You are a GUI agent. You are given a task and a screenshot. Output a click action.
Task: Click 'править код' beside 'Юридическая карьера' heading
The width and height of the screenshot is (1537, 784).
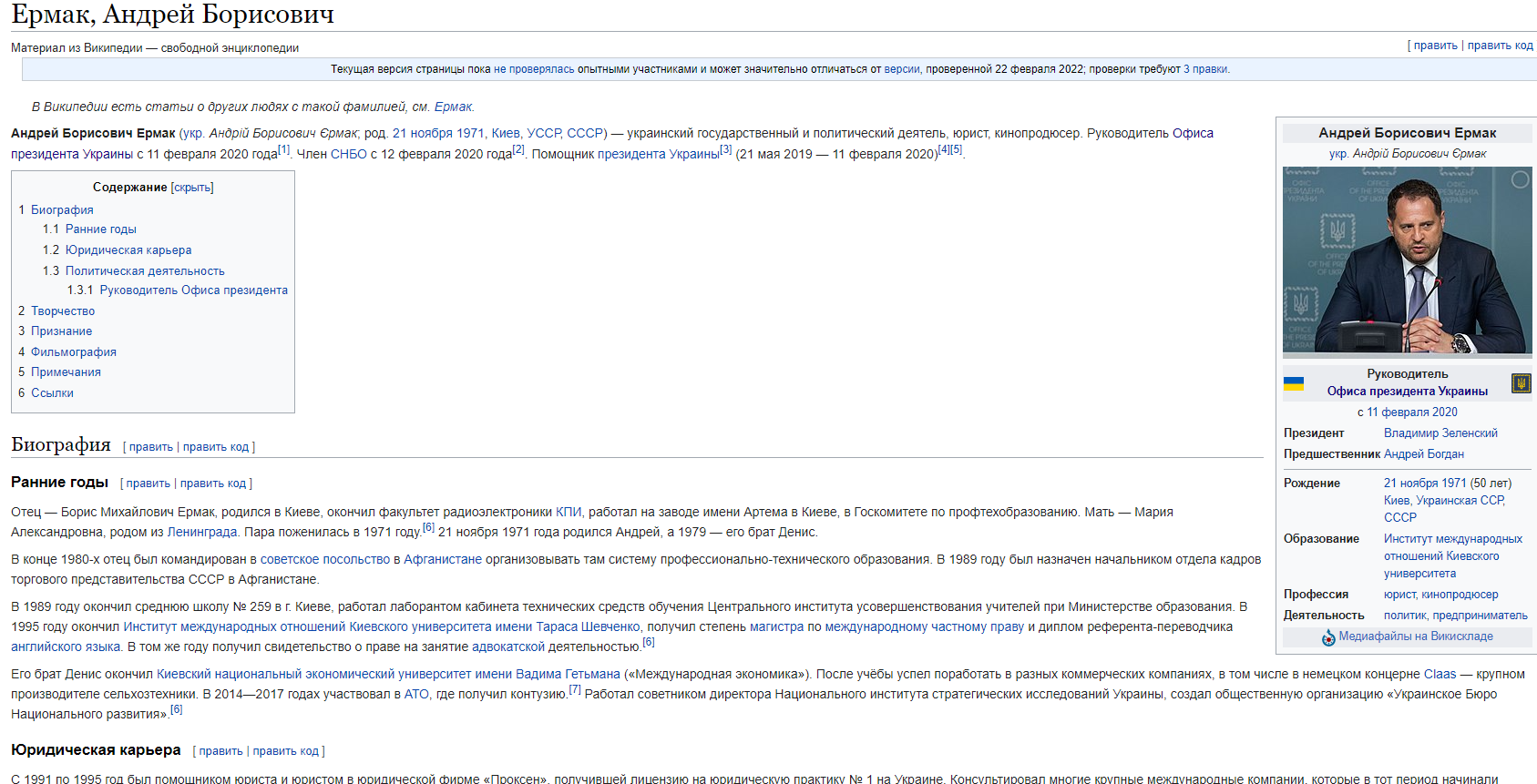tap(286, 751)
